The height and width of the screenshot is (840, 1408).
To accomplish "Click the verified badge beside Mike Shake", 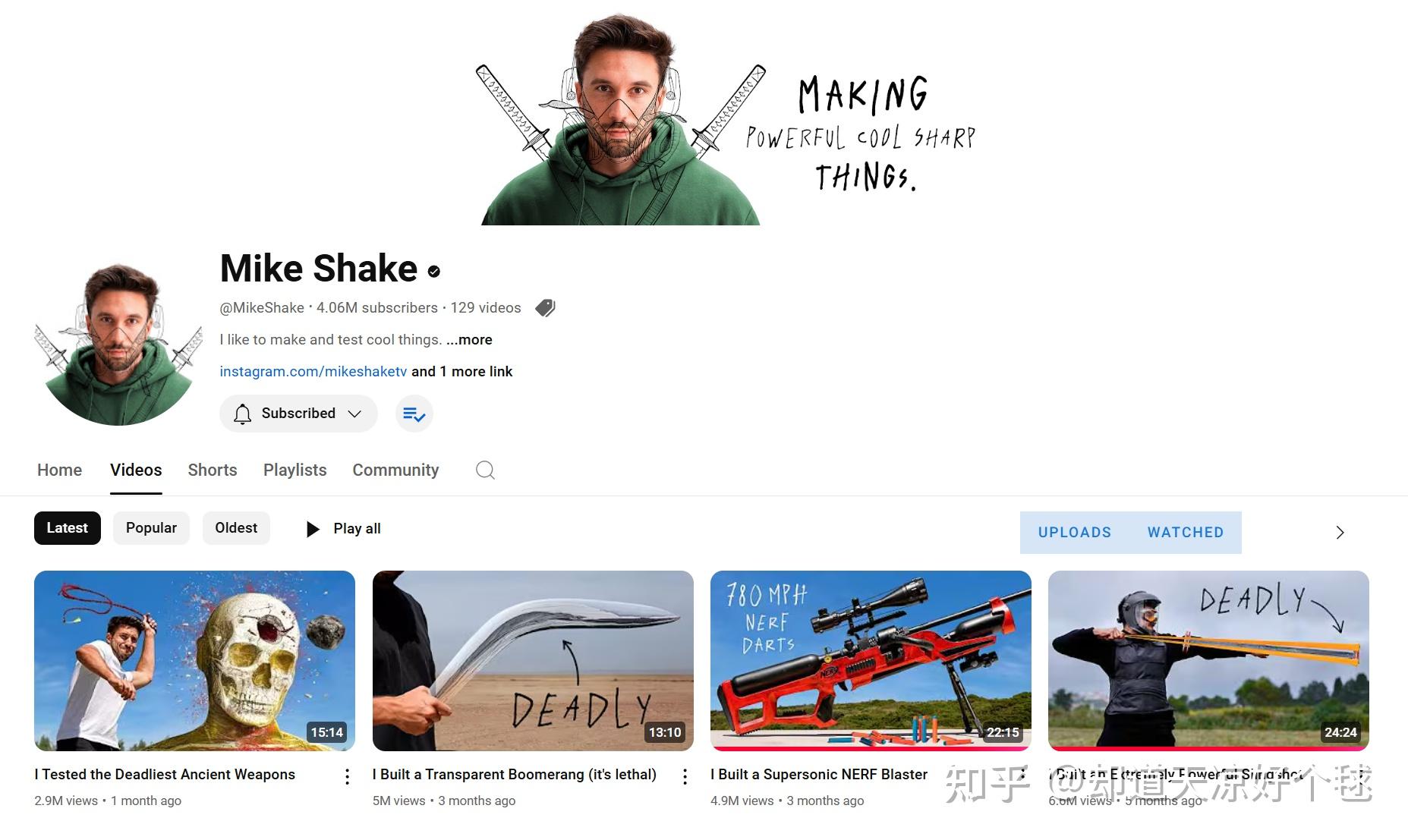I will (434, 271).
